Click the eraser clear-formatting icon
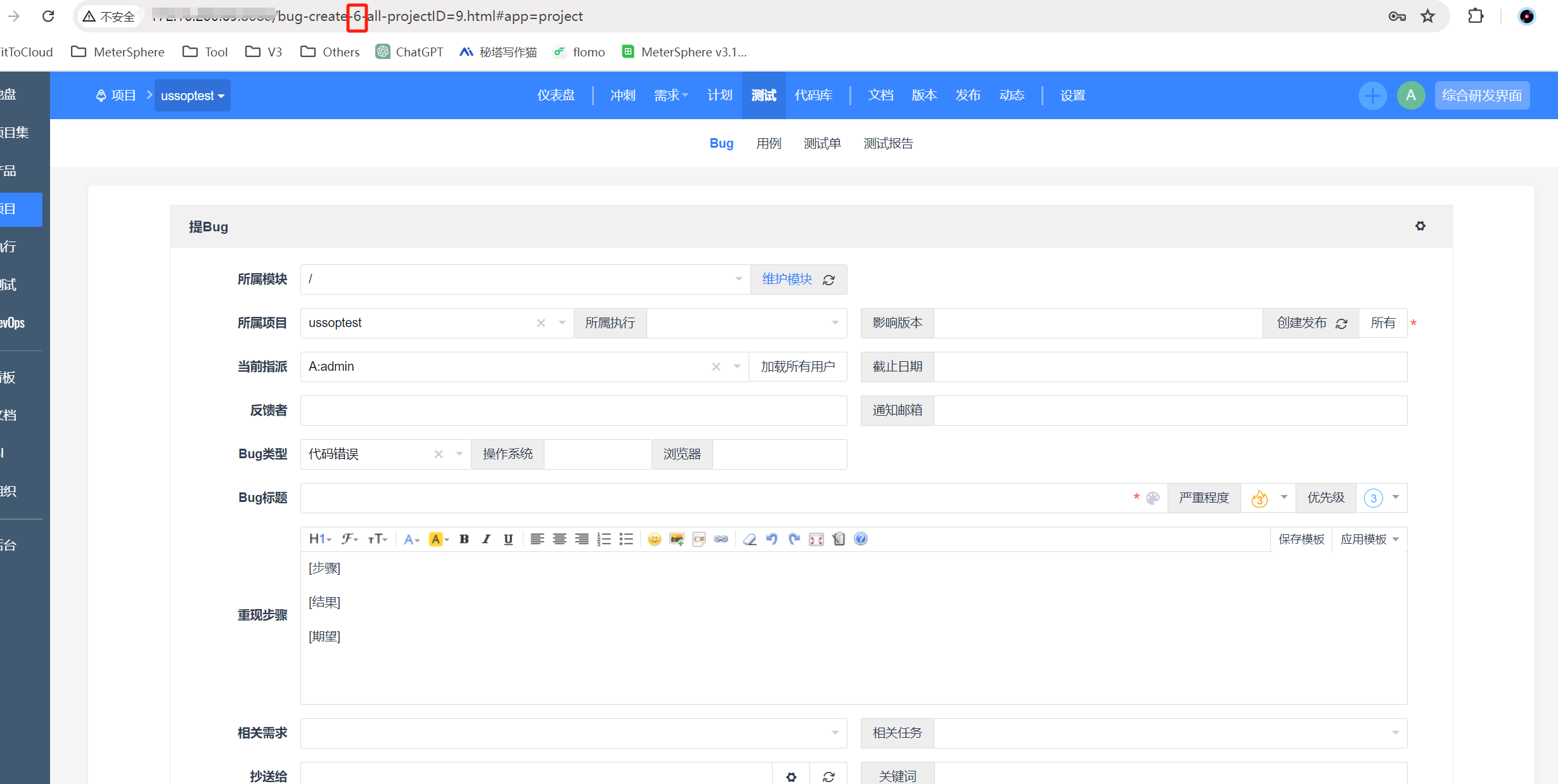The image size is (1558, 784). click(x=749, y=539)
